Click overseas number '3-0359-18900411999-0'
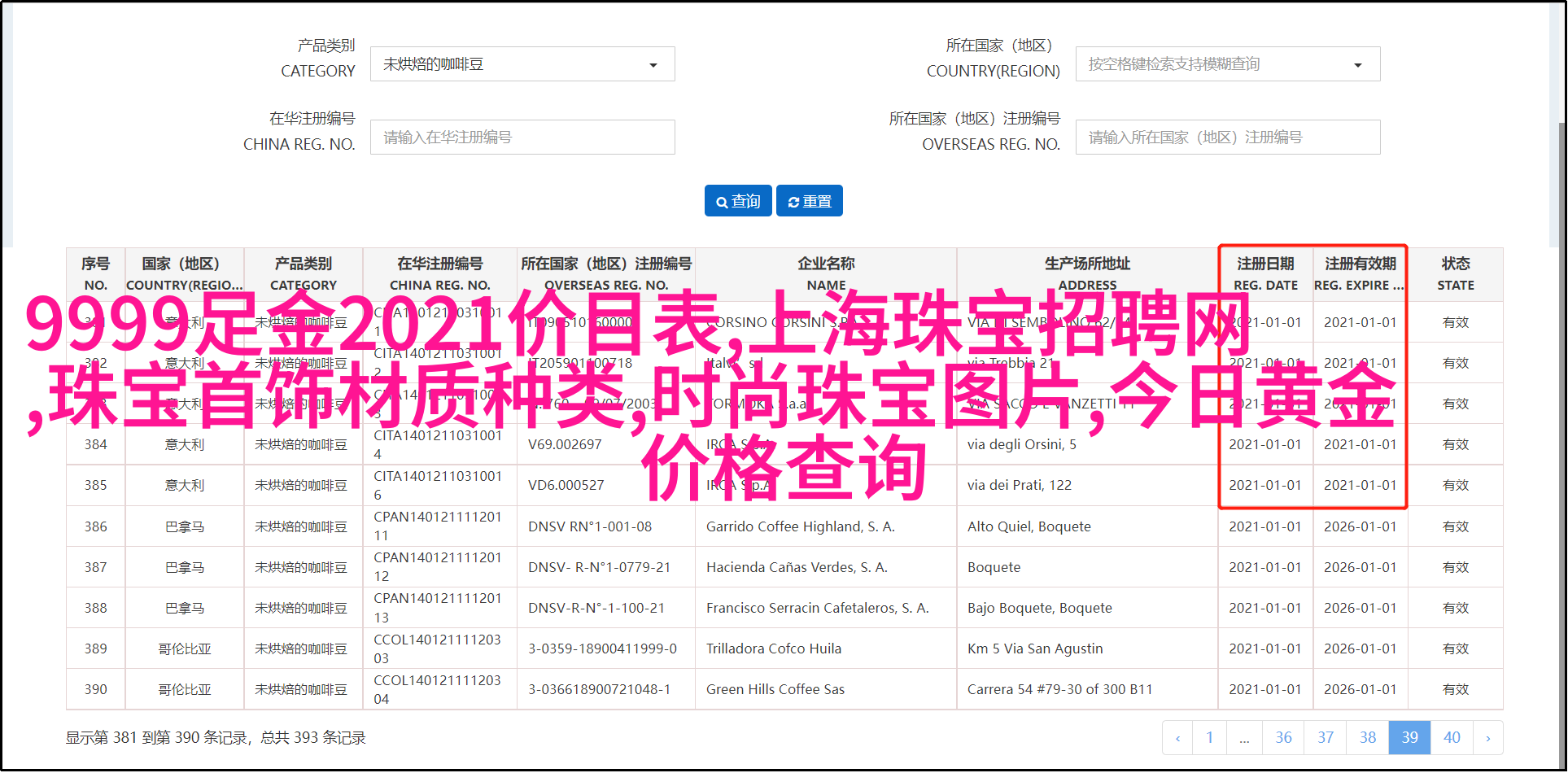The width and height of the screenshot is (1568, 773). 602,649
